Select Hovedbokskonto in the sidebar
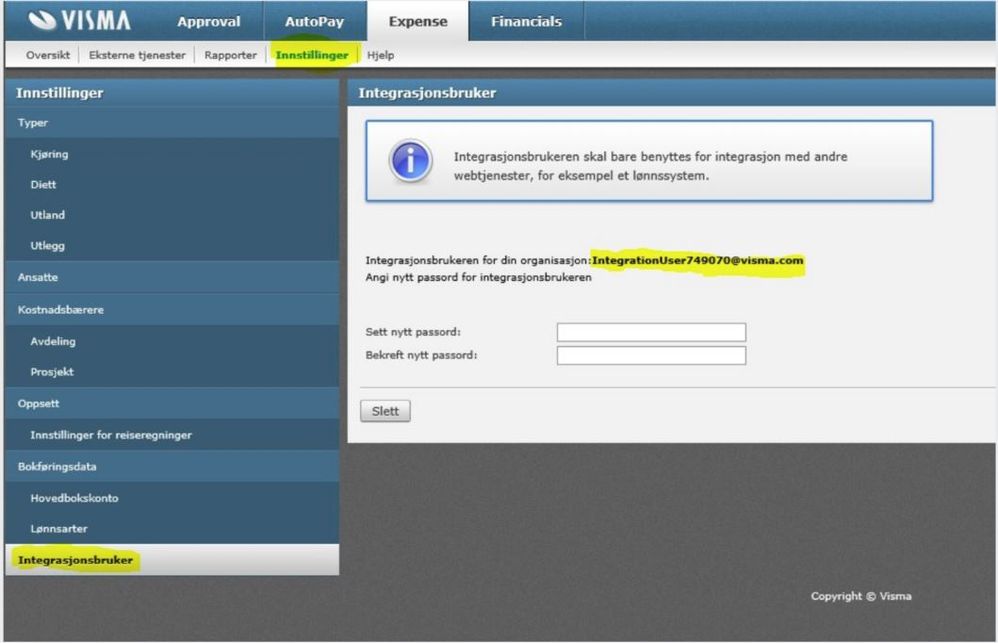The height and width of the screenshot is (643, 998). 172,498
